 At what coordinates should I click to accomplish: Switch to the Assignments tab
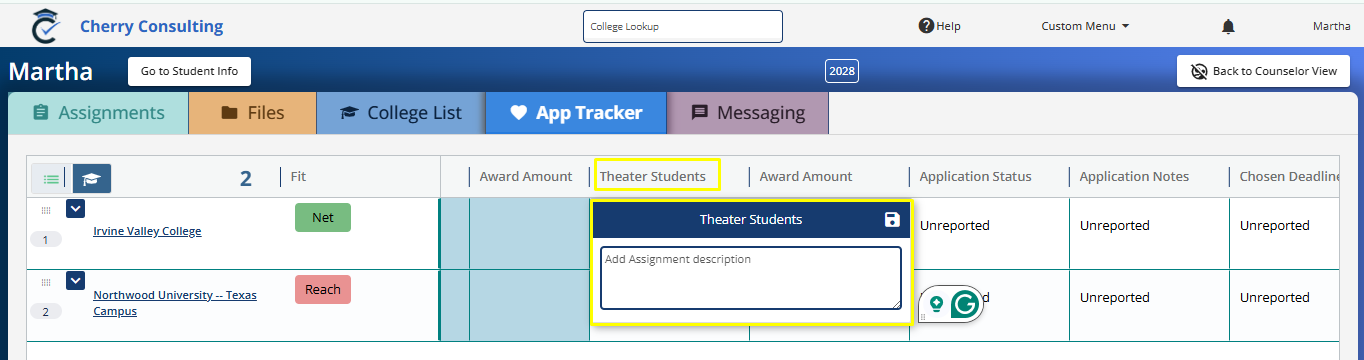click(x=98, y=113)
